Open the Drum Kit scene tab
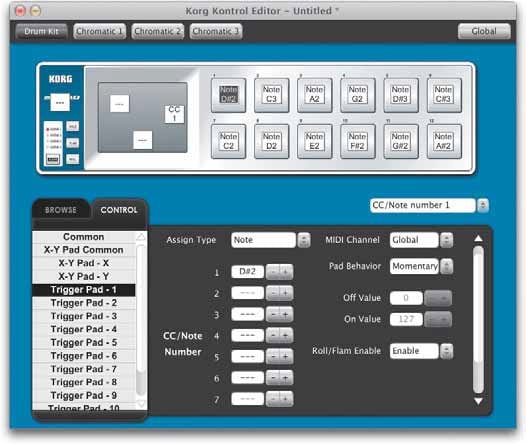Screen dimensions: 526x444 41,32
